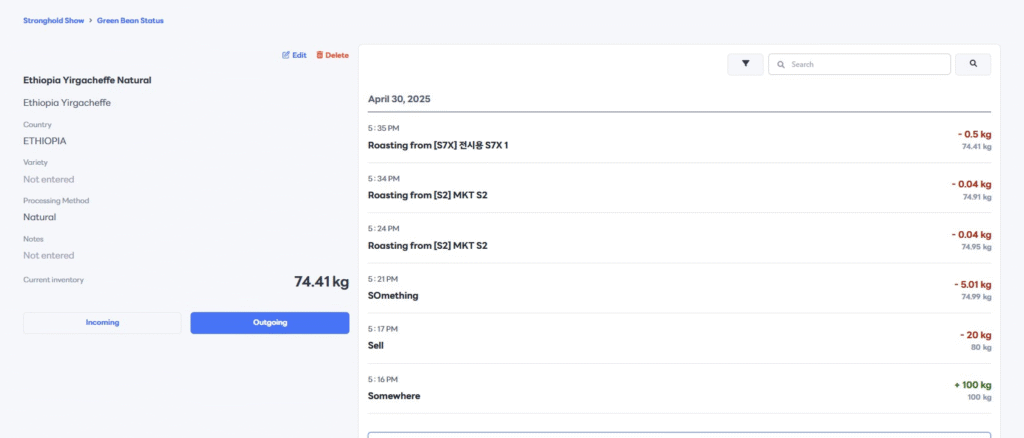Click the April 30, 2025 date header
Screen dimensions: 1024x438
click(x=399, y=99)
